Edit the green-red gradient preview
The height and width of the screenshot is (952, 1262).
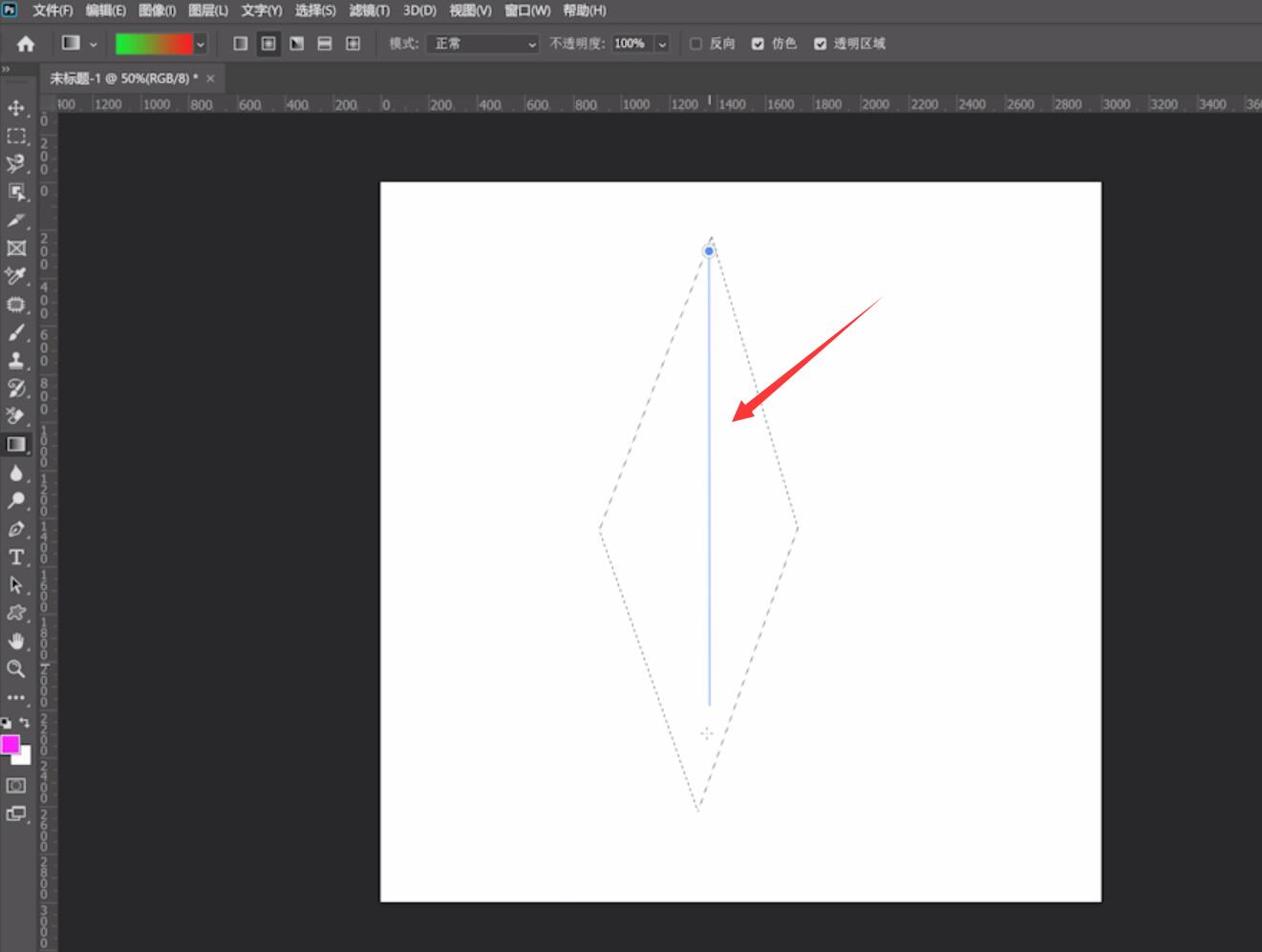154,44
